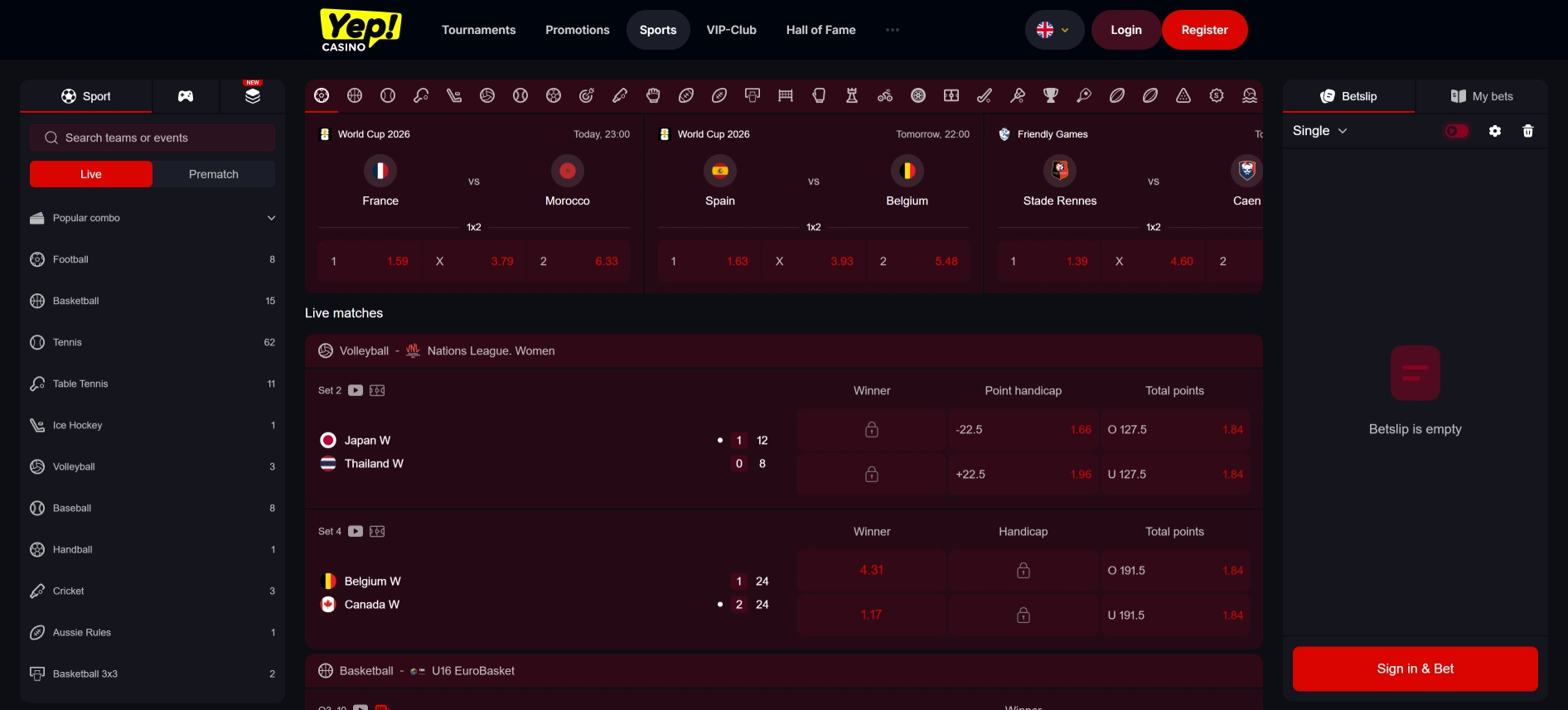The width and height of the screenshot is (1568, 710).
Task: Select Sport tab in left panel
Action: (x=86, y=96)
